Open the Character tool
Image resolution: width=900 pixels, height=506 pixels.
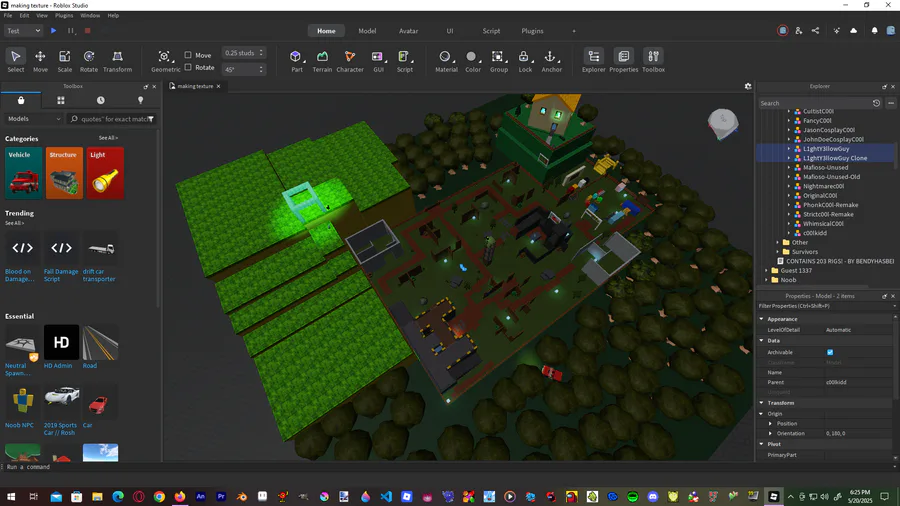350,60
